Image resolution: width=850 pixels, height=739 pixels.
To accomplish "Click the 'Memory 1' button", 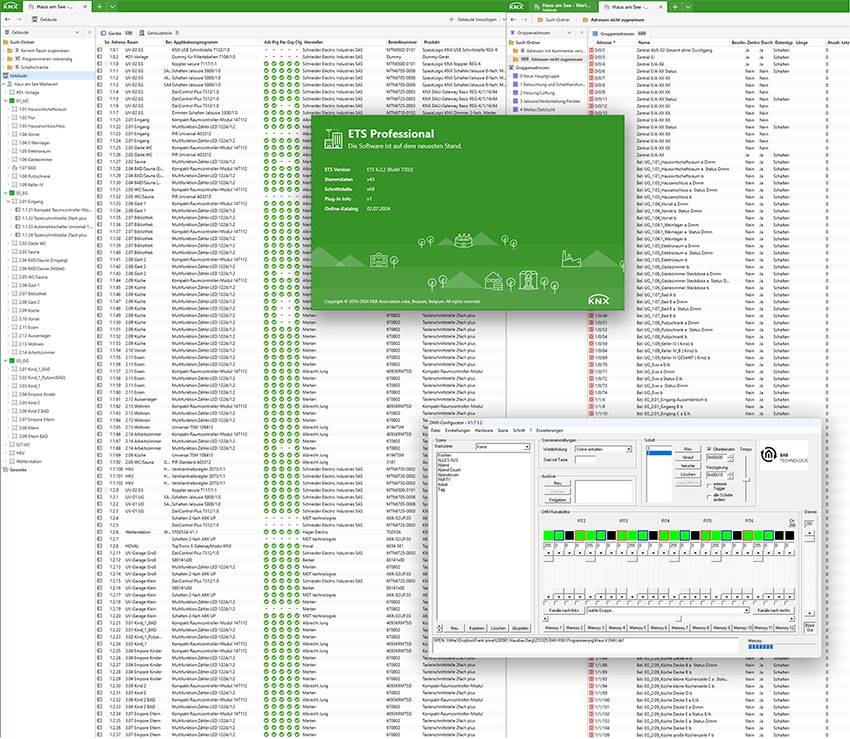I will point(553,628).
